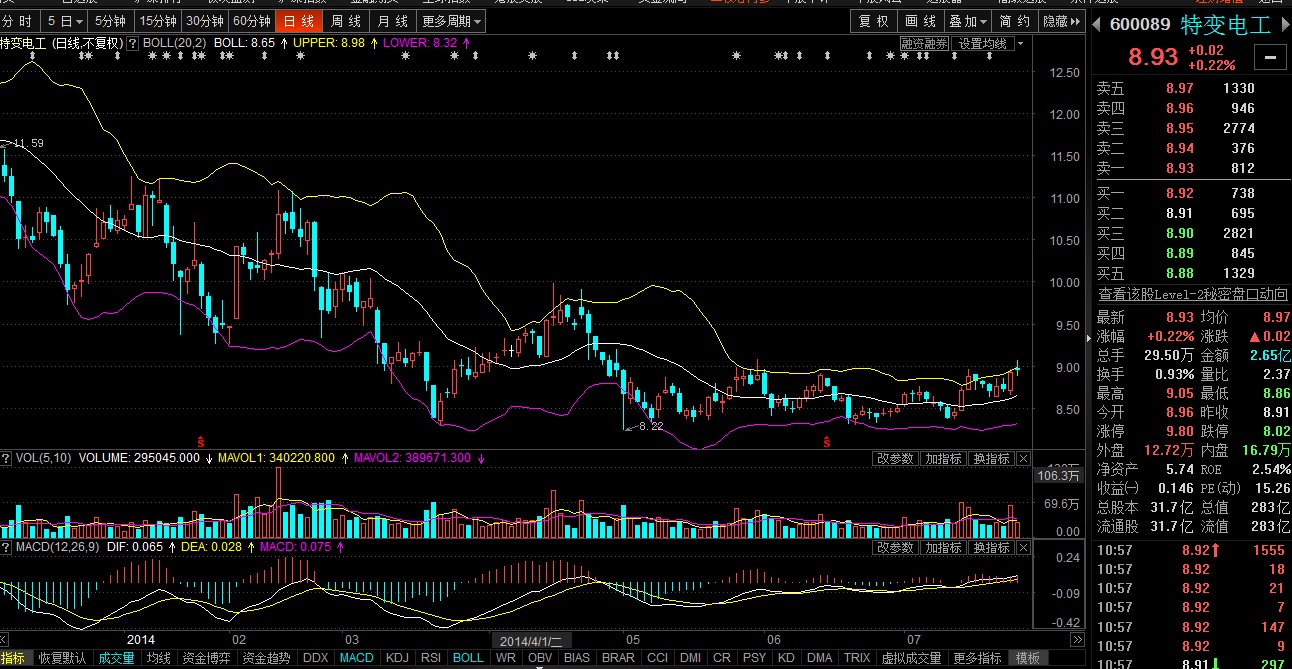
Task: Switch to the 60分钟 chart period
Action: (x=251, y=21)
